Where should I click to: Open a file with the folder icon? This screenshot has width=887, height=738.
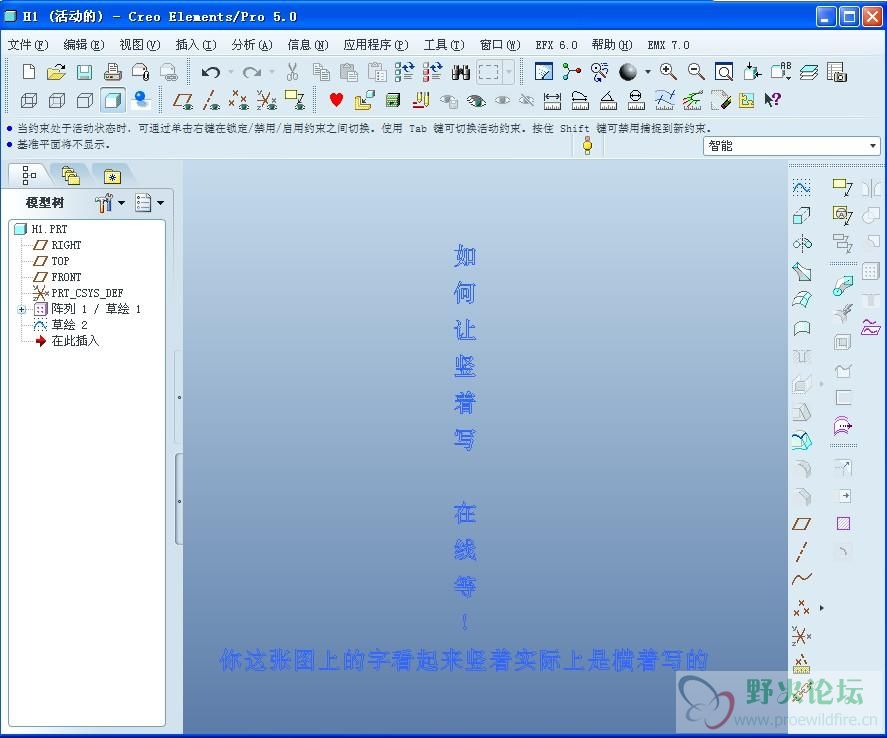click(56, 72)
